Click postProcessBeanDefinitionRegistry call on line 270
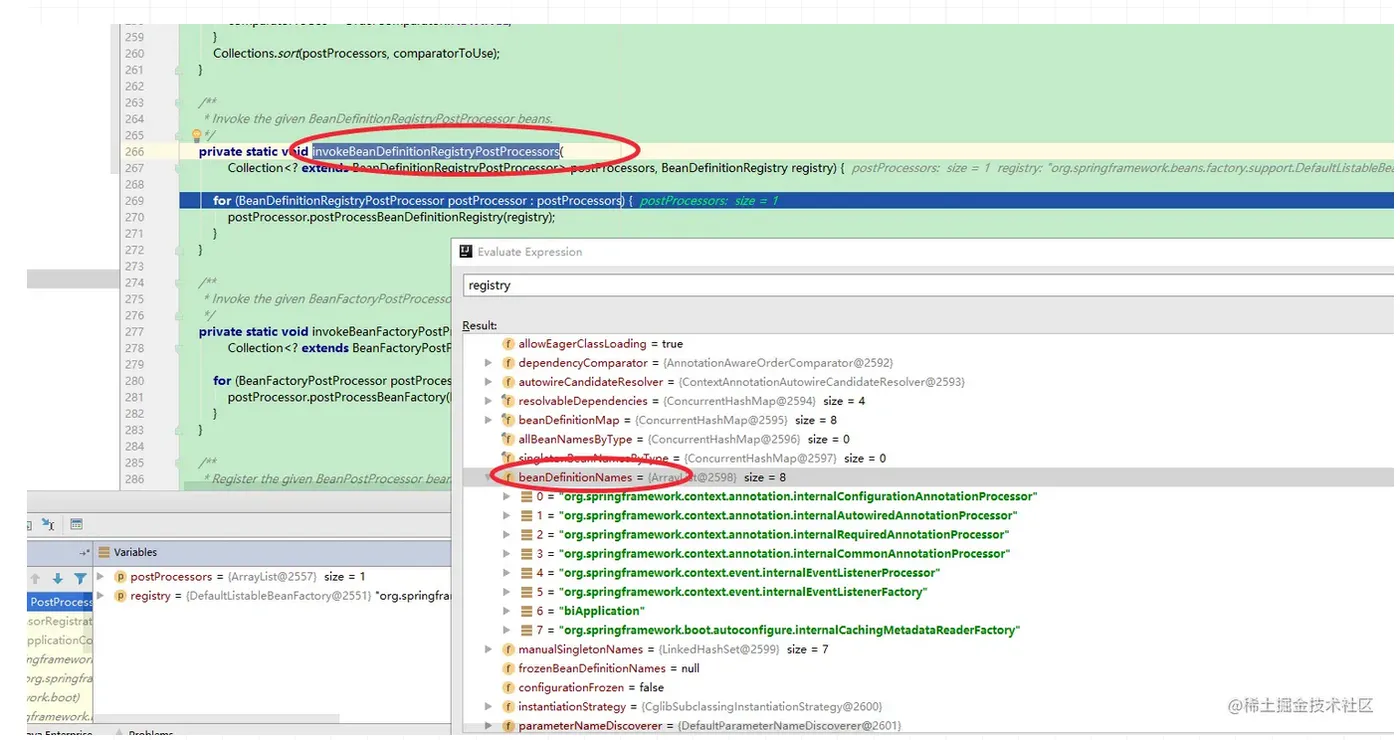The height and width of the screenshot is (740, 1400). [x=391, y=217]
